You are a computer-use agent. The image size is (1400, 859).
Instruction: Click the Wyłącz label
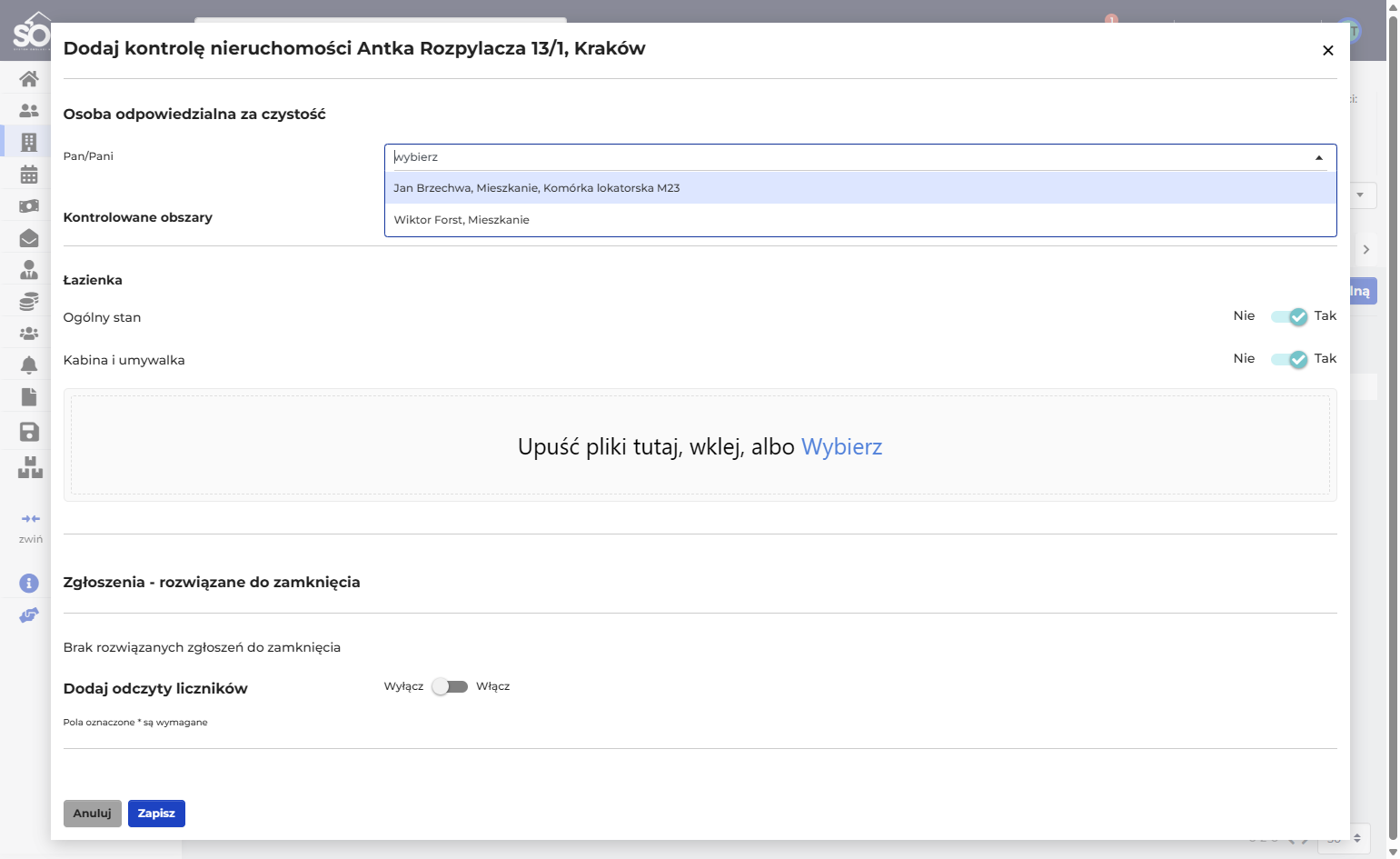403,686
